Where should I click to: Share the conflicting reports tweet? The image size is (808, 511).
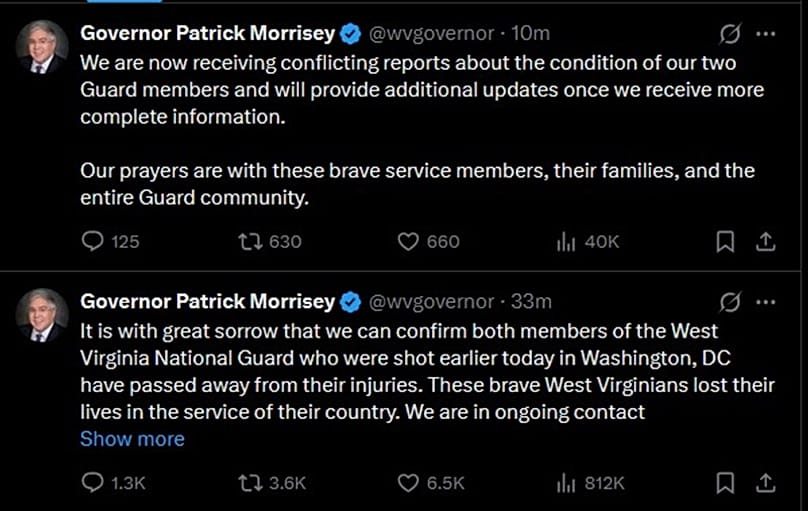(x=765, y=241)
